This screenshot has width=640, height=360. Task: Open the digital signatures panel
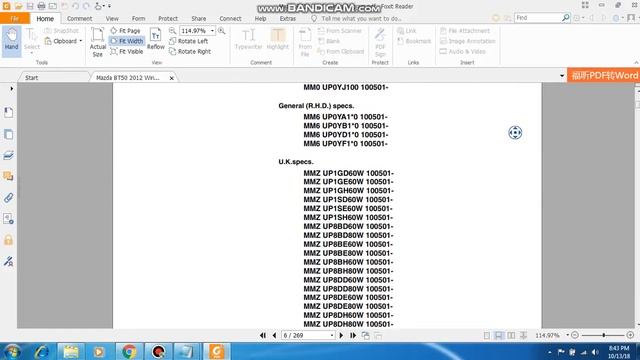pyautogui.click(x=8, y=261)
